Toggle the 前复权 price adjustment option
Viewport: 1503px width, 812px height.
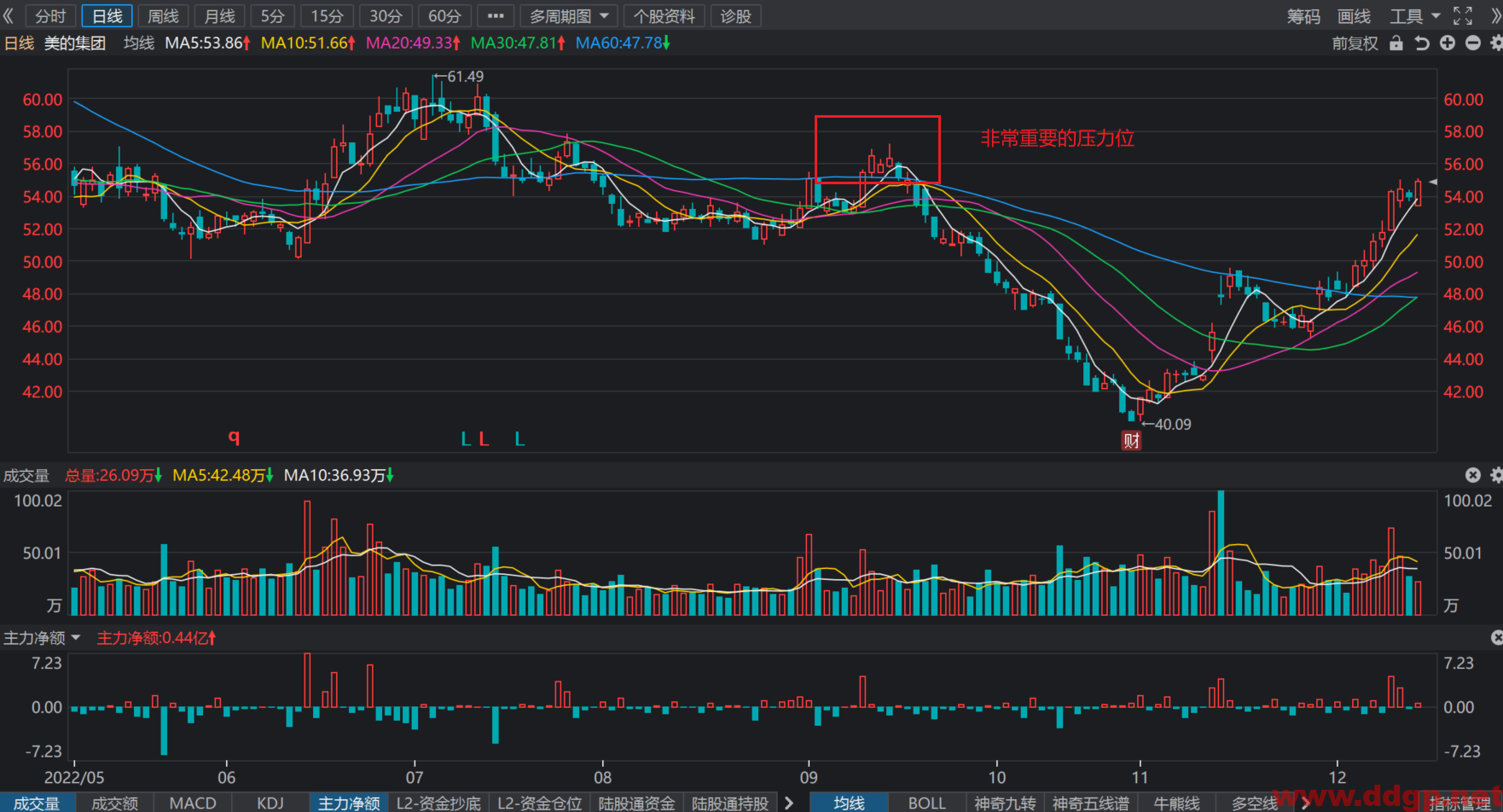click(x=1355, y=43)
